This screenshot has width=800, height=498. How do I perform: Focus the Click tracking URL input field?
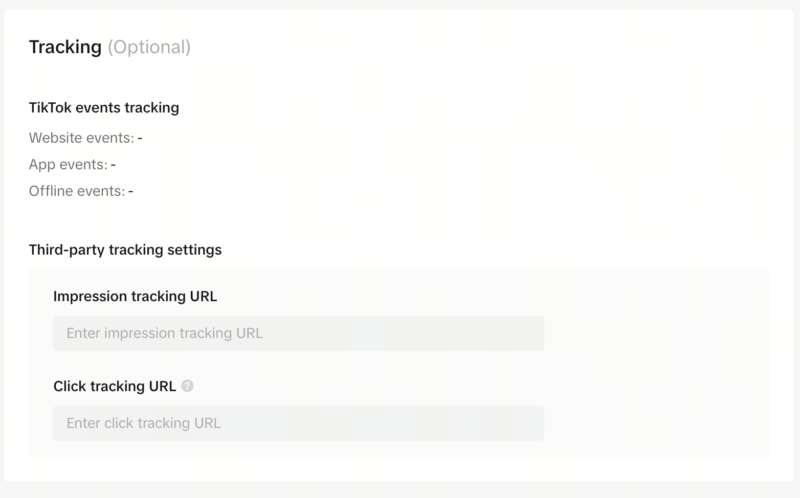point(298,423)
